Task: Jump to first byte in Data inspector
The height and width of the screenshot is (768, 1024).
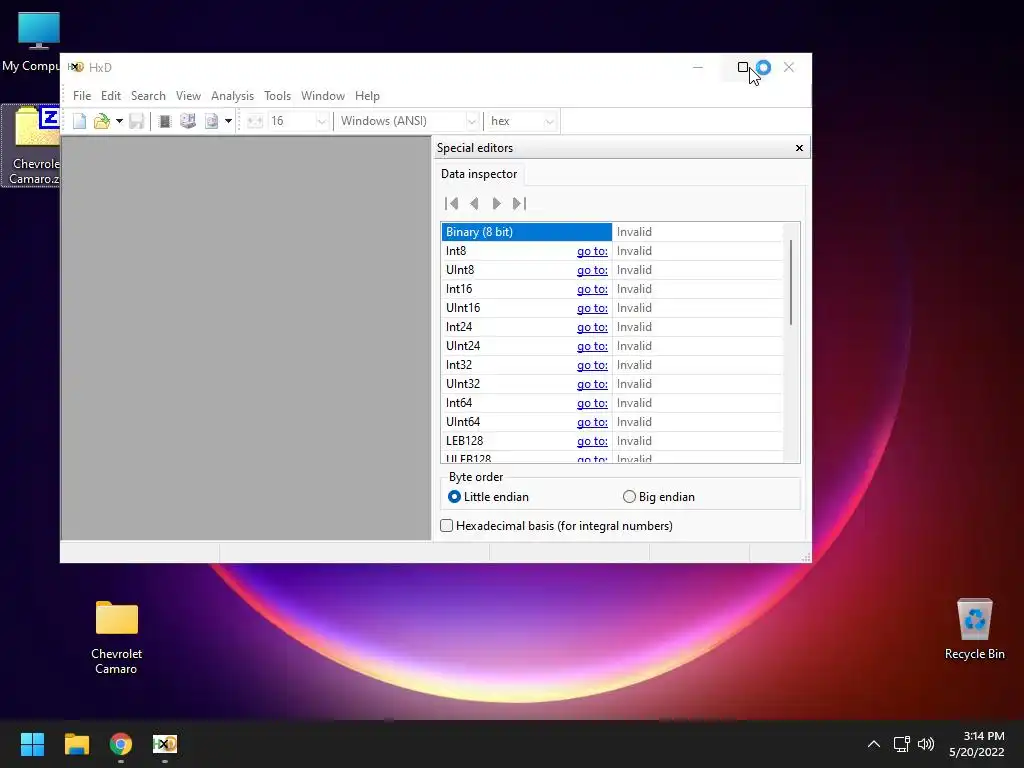Action: click(x=451, y=204)
